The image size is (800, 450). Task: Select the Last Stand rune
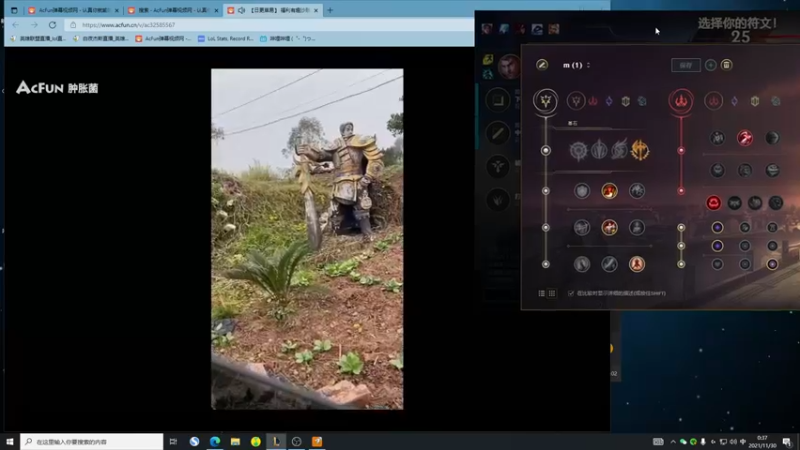(x=637, y=264)
